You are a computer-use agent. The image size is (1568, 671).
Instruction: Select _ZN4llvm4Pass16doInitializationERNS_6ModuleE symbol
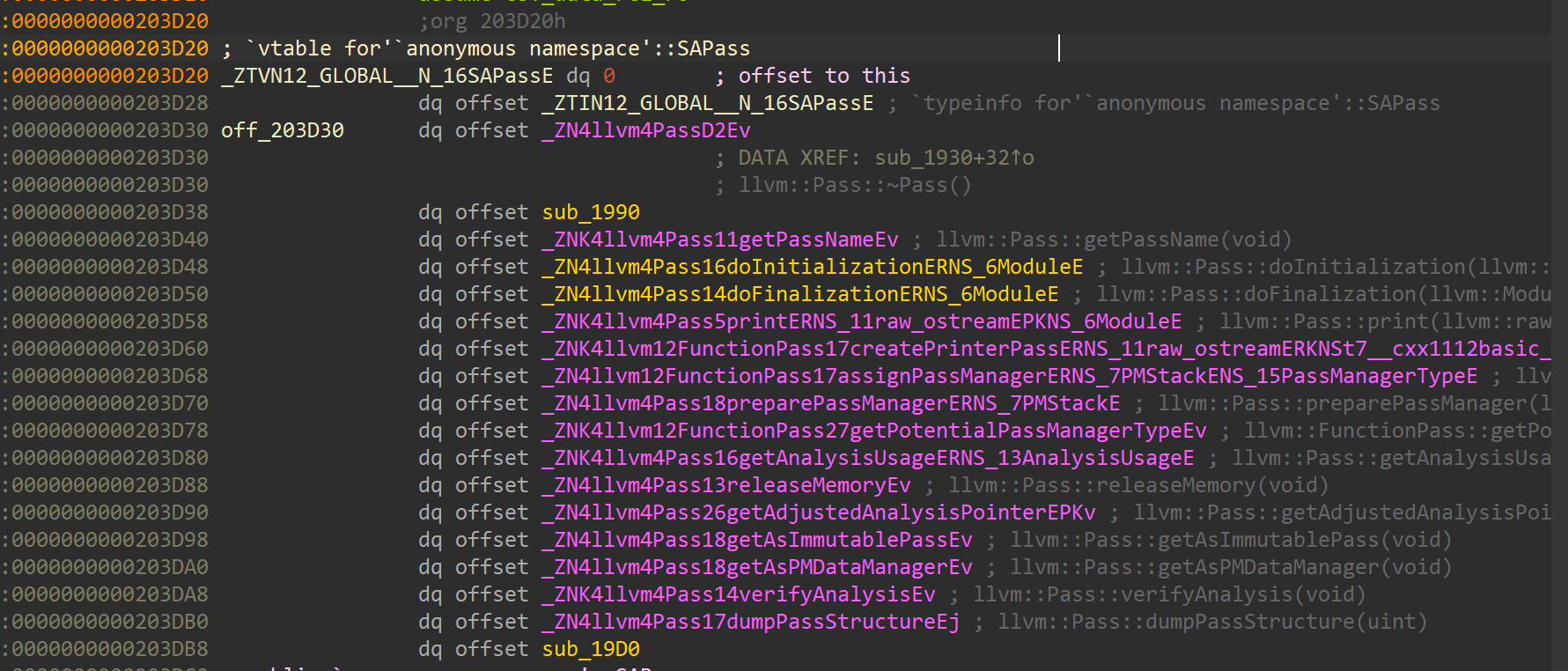813,267
